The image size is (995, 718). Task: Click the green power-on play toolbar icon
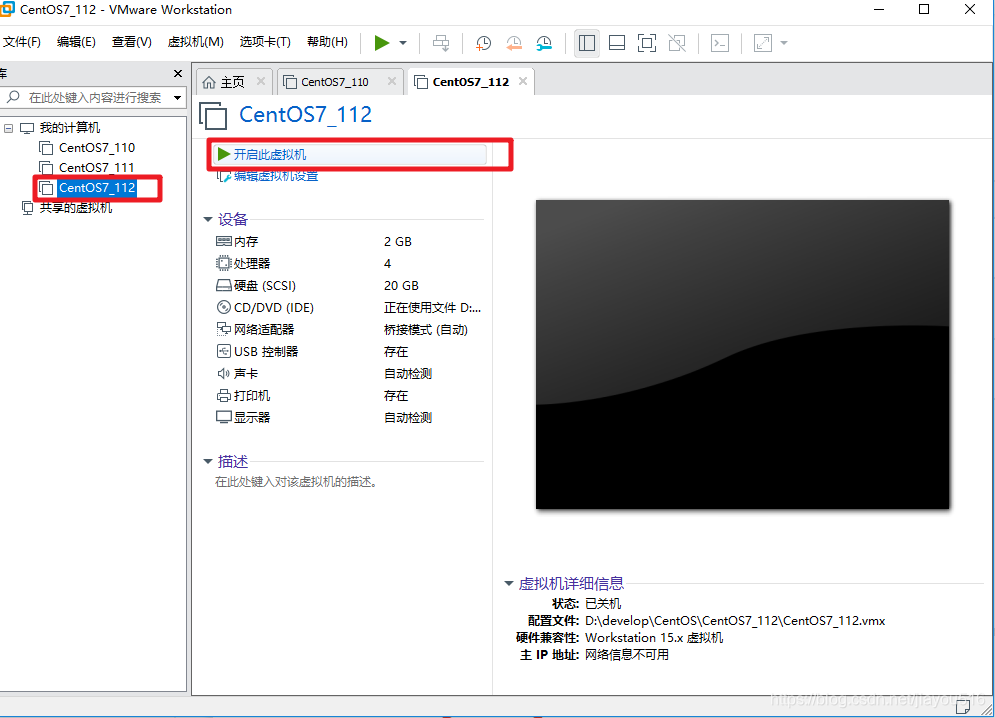(x=381, y=43)
